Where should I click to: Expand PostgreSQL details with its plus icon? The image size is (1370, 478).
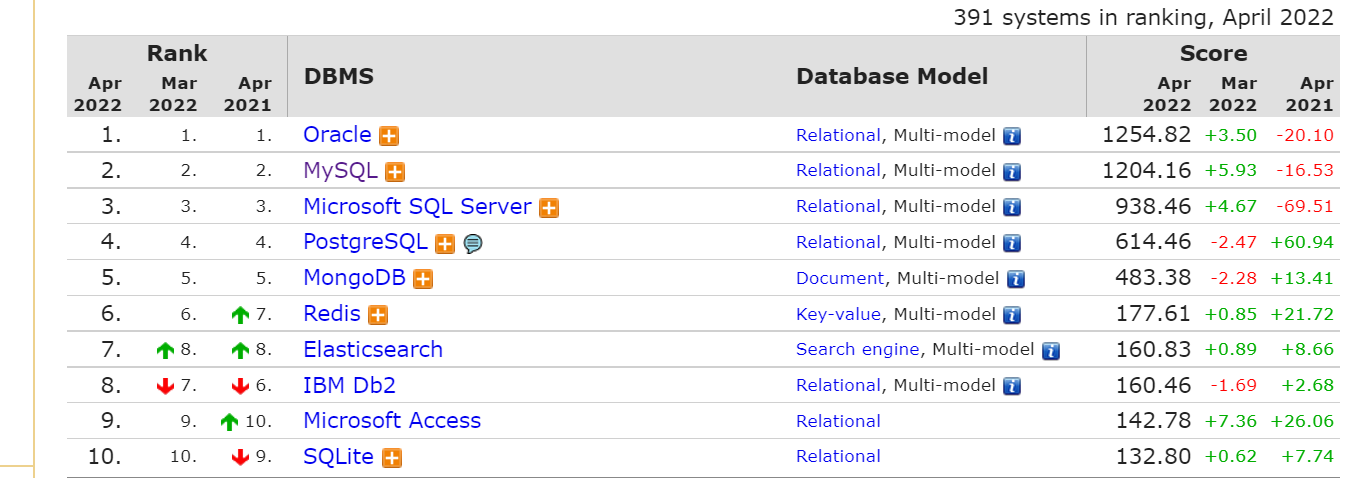(x=445, y=243)
